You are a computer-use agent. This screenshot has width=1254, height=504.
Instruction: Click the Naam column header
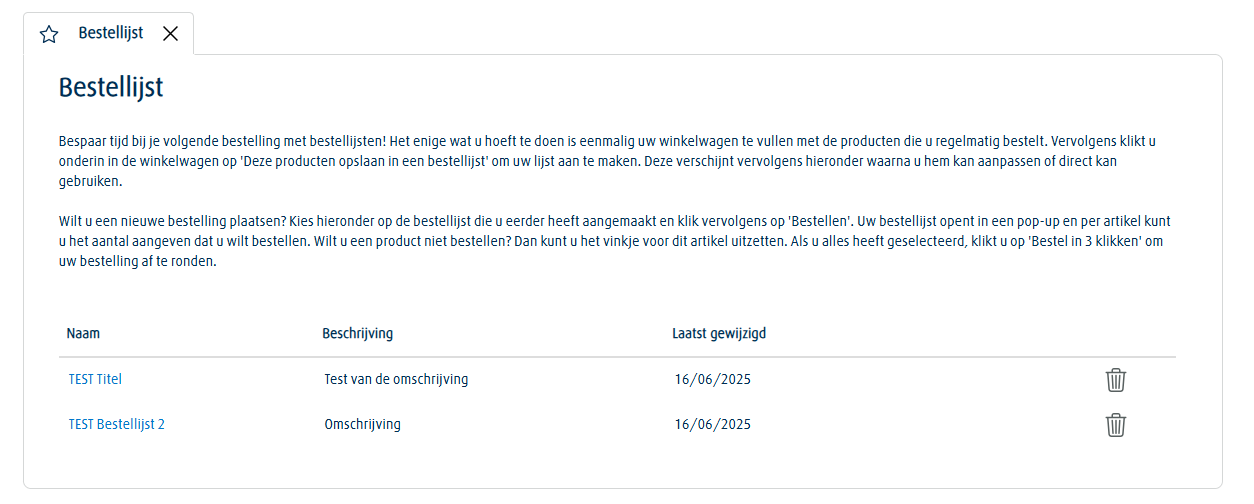(83, 333)
